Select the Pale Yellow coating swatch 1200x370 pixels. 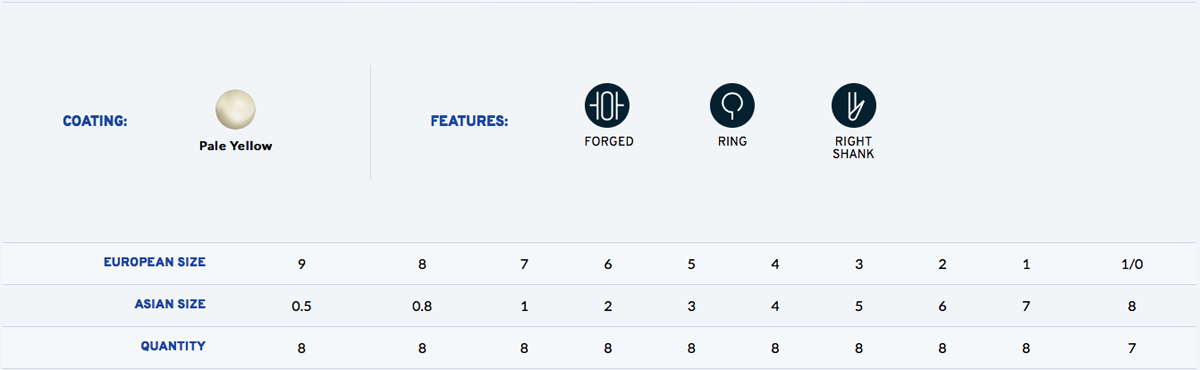pyautogui.click(x=236, y=109)
